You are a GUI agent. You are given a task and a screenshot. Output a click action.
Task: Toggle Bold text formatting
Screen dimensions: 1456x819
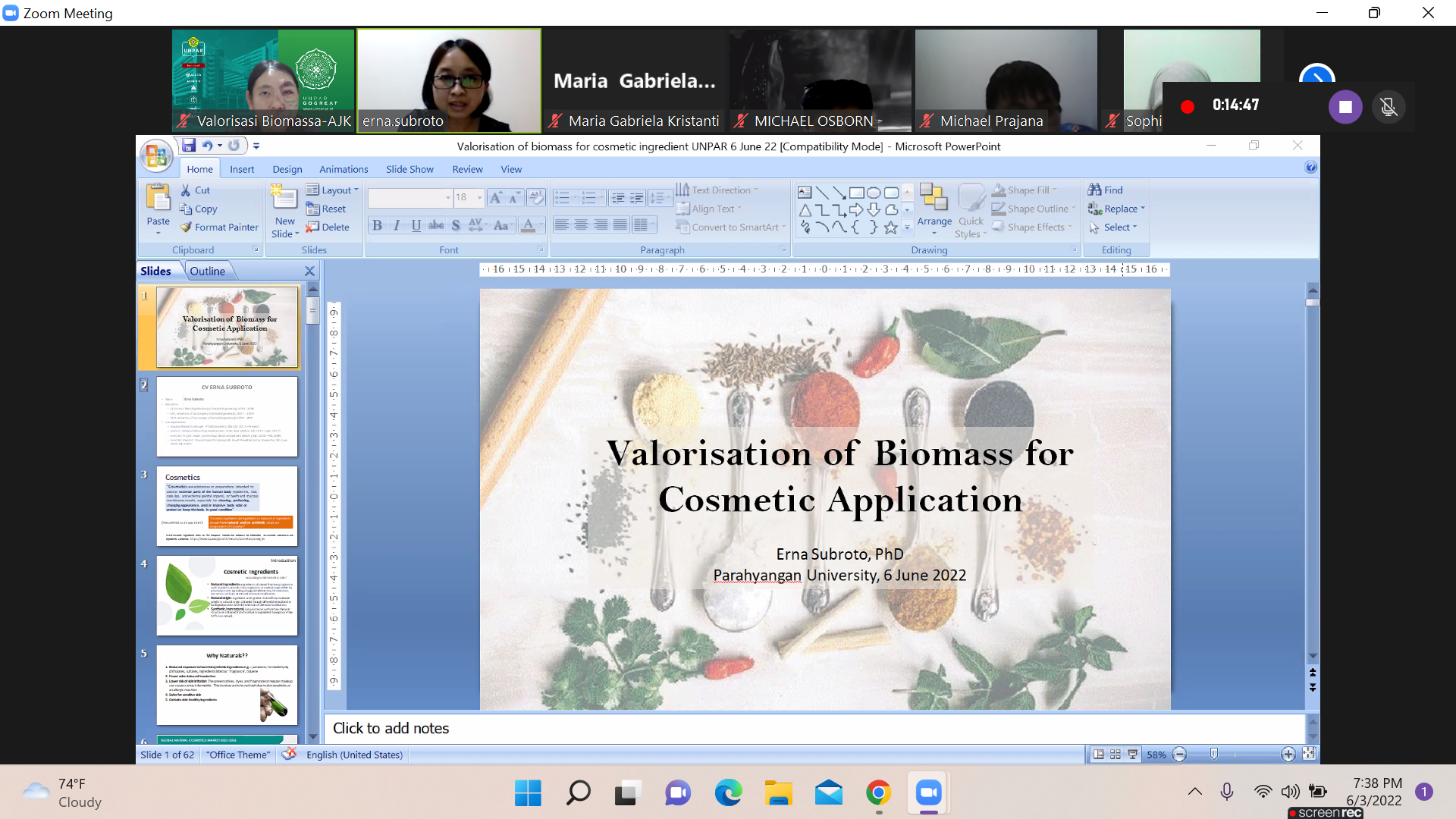(377, 225)
